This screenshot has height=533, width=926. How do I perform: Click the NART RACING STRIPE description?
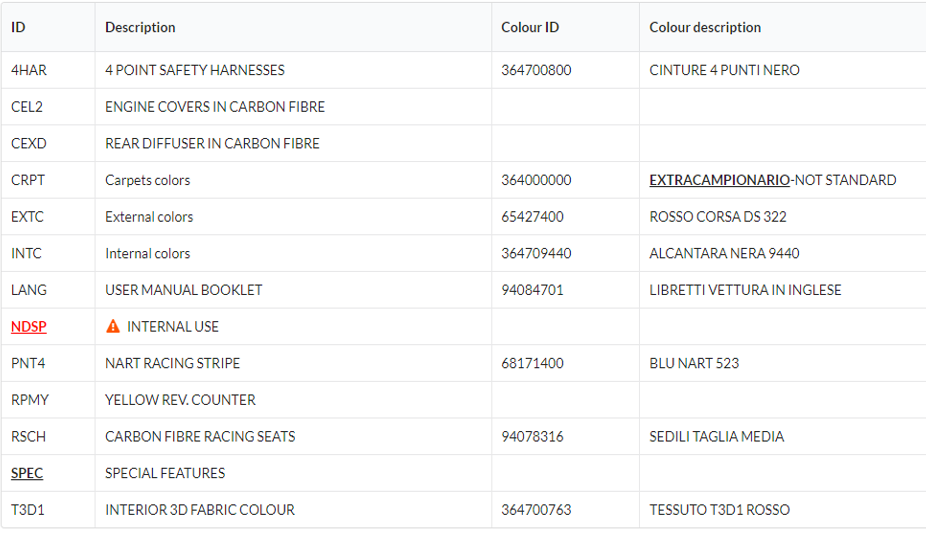click(172, 363)
